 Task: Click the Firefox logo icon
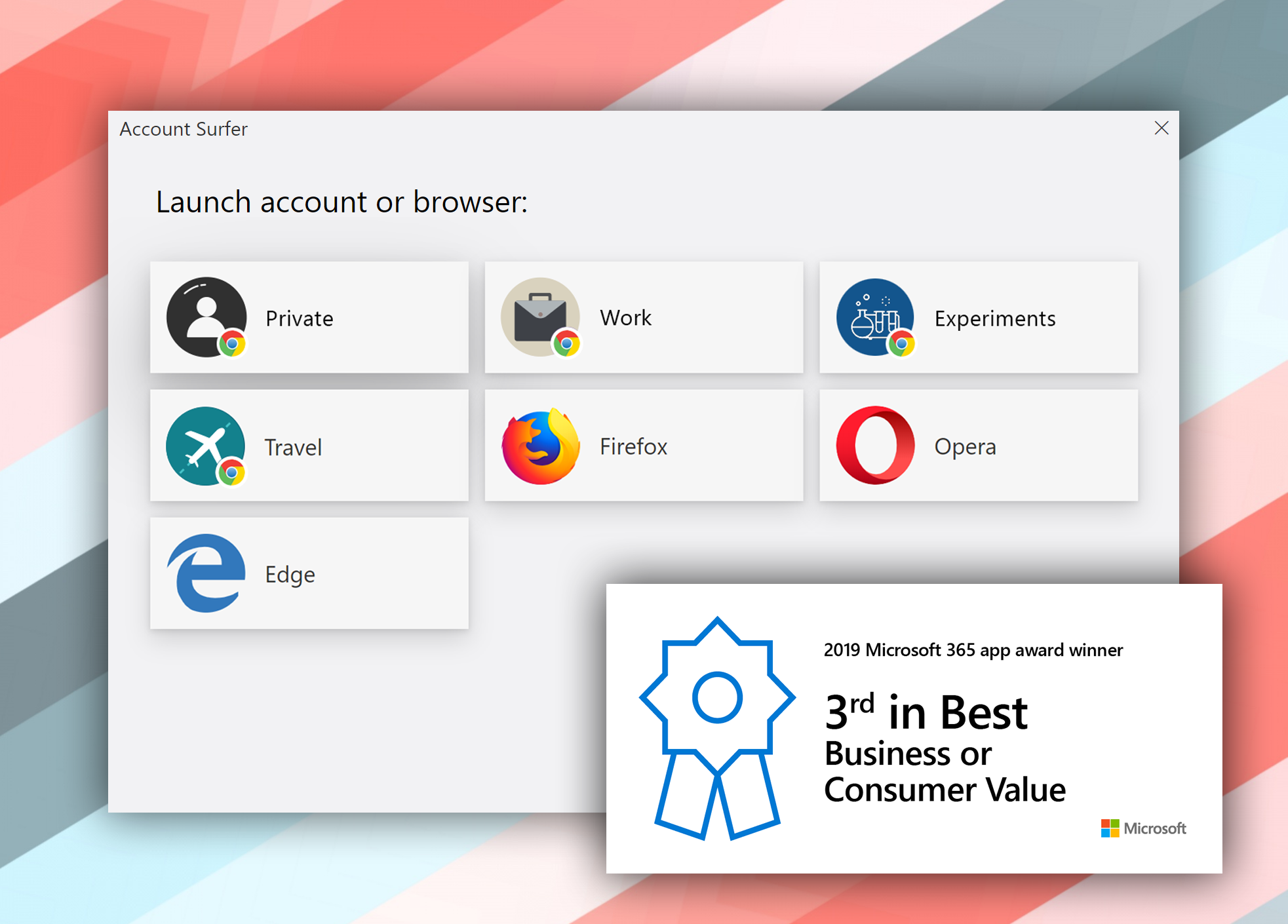(541, 446)
